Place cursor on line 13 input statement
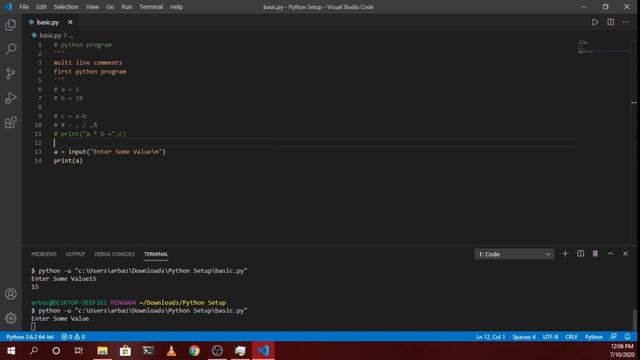The width and height of the screenshot is (640, 360). click(109, 152)
